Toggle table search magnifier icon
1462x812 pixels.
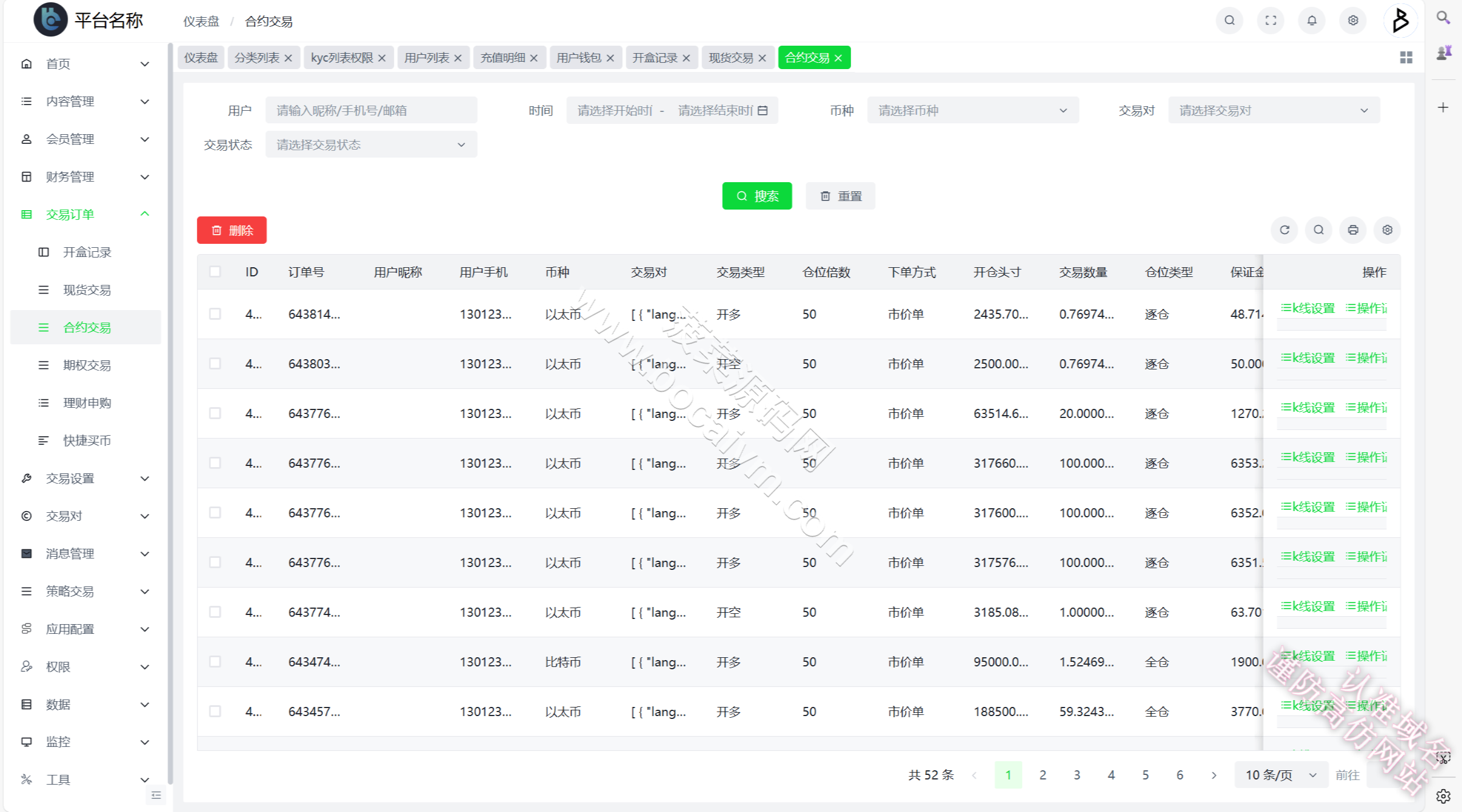pos(1319,230)
